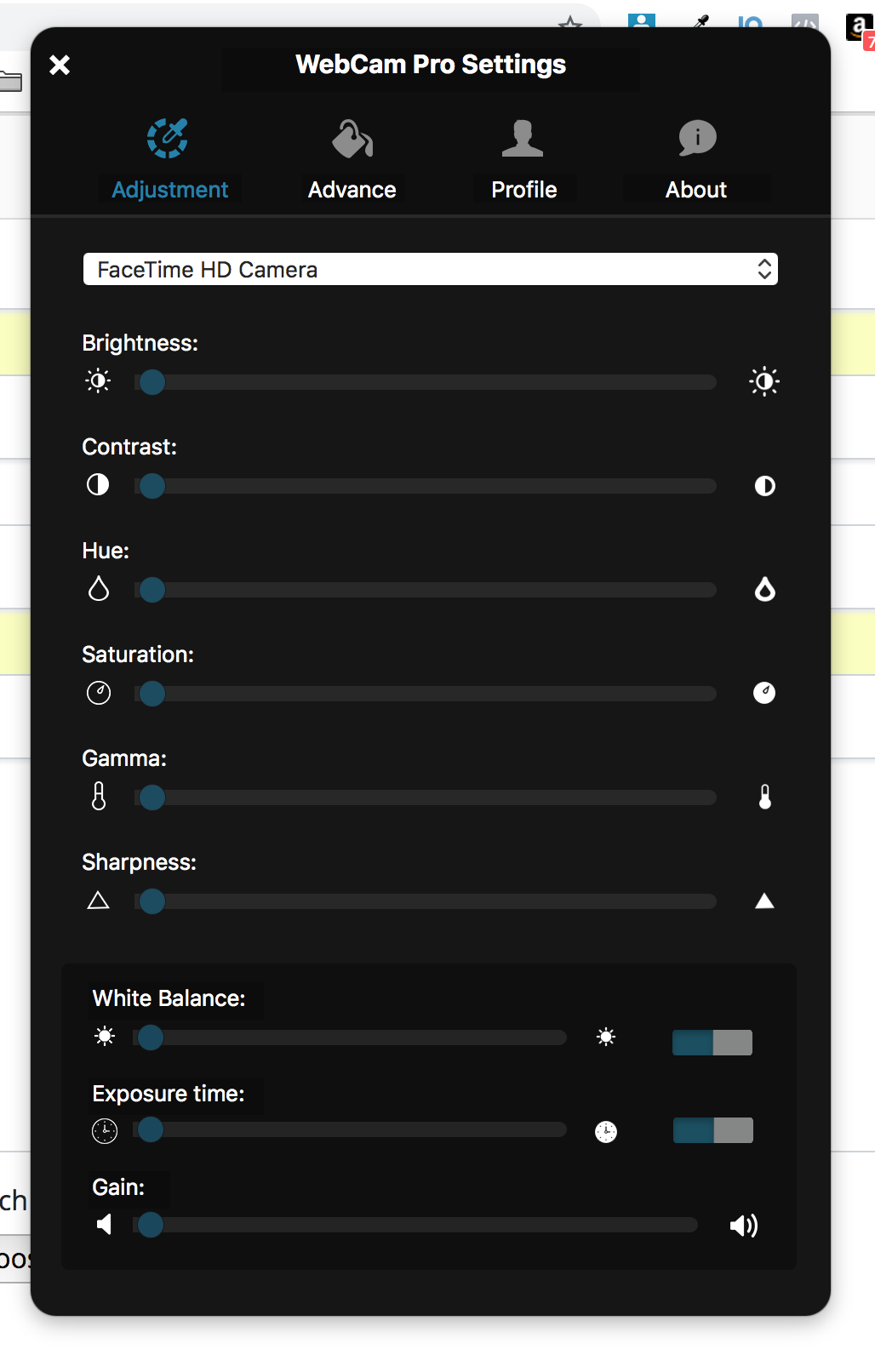Click the high saturation gauge icon

[764, 693]
